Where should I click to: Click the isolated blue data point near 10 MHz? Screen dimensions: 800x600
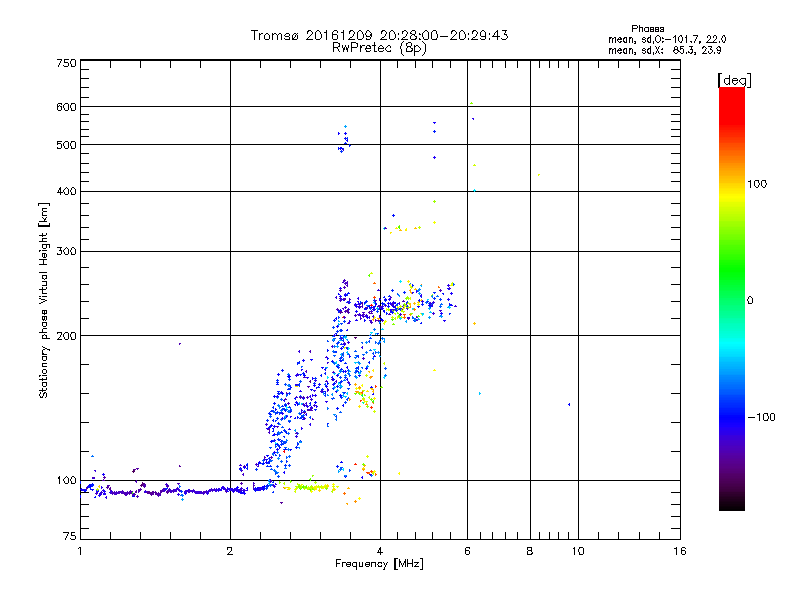pyautogui.click(x=569, y=405)
